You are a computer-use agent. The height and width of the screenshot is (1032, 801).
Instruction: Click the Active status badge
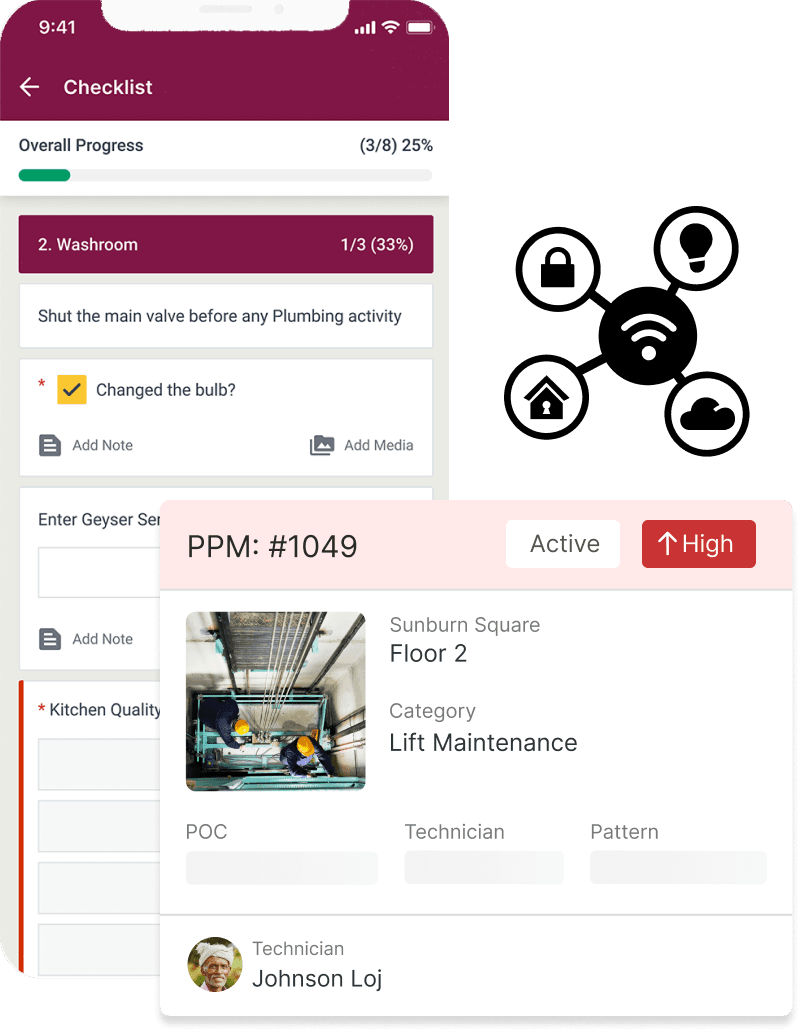point(564,544)
